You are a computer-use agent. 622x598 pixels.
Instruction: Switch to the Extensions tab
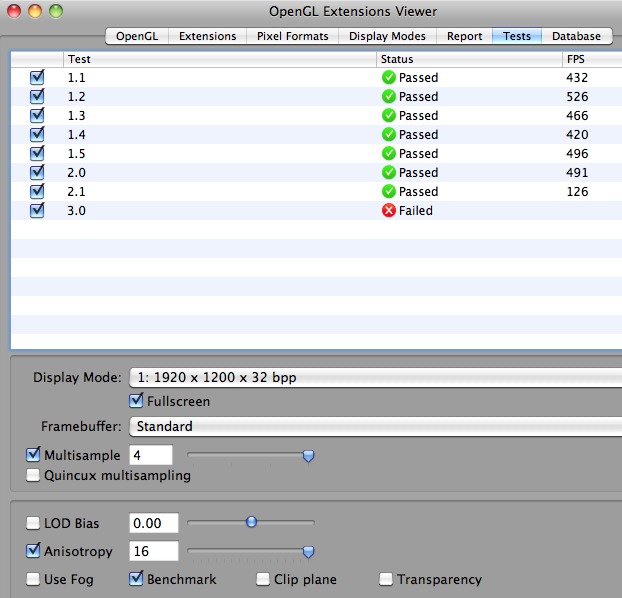[x=207, y=36]
